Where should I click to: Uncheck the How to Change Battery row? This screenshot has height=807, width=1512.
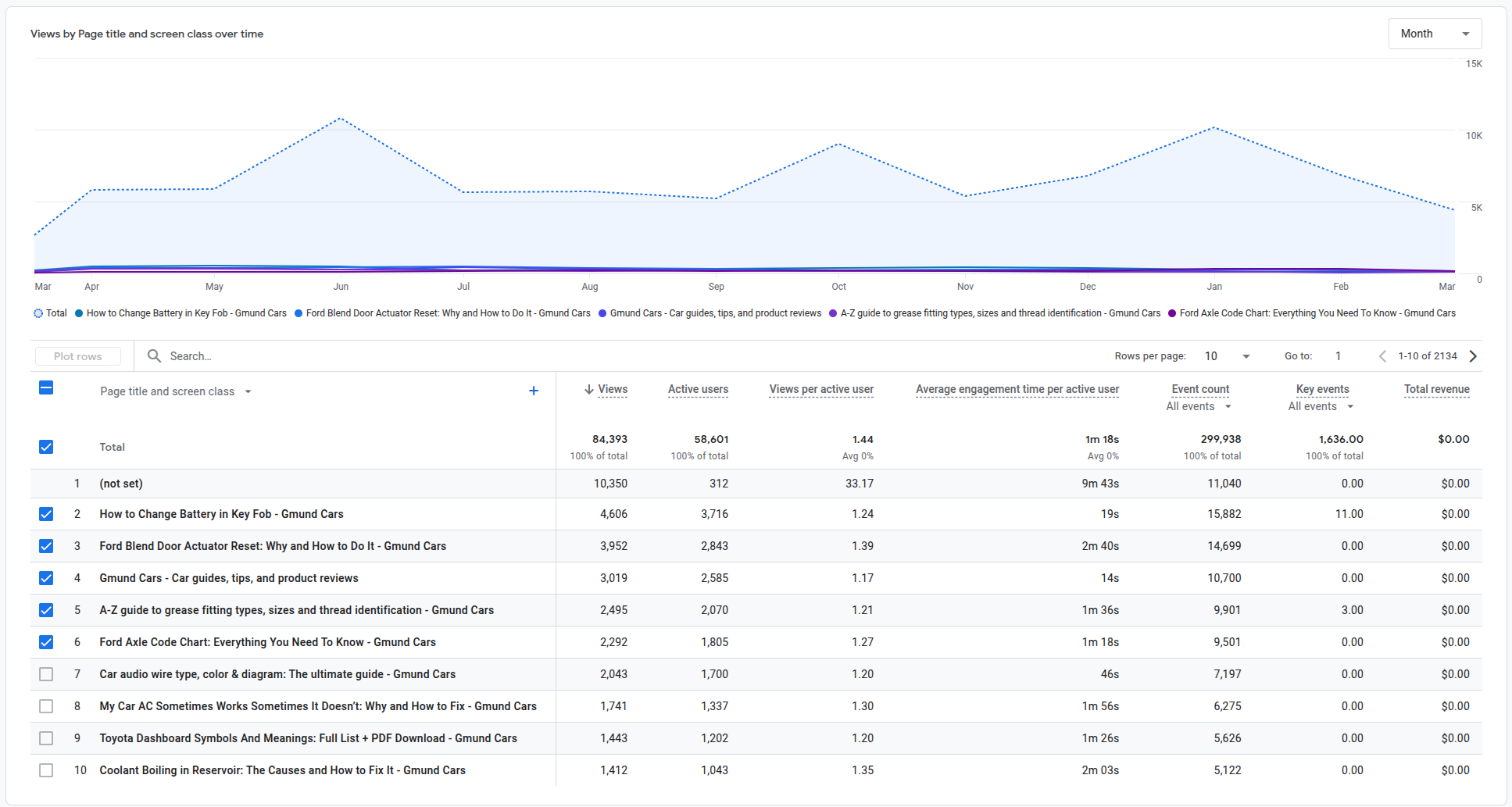point(46,514)
